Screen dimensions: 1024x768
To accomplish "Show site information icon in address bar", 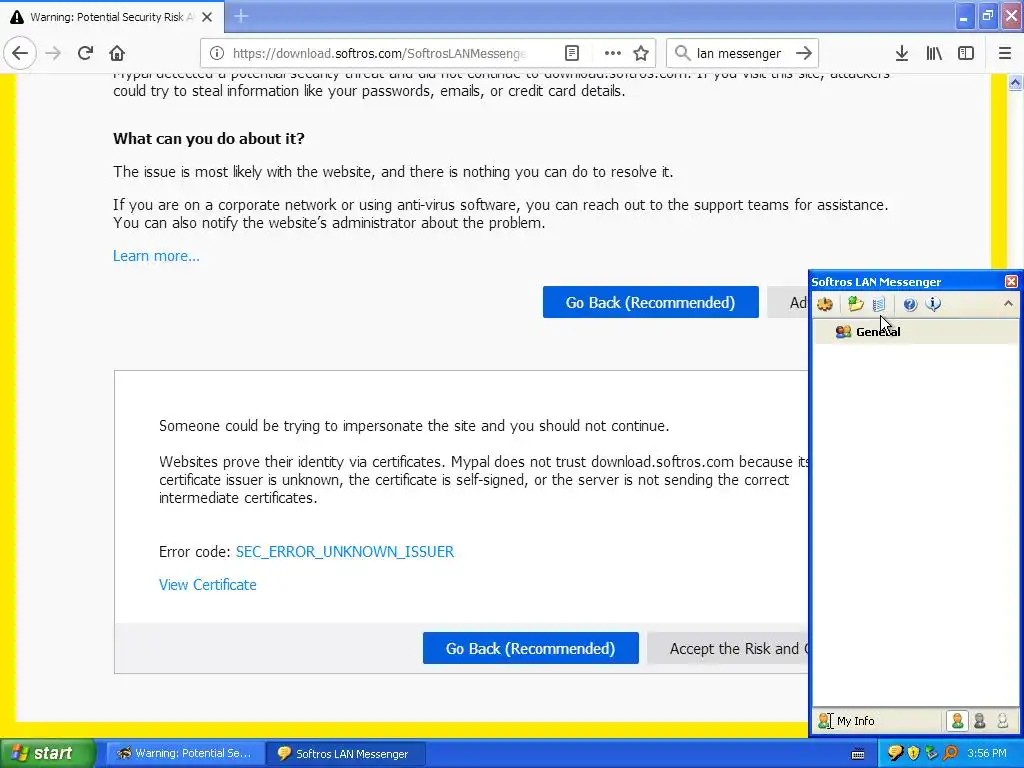I will (217, 53).
